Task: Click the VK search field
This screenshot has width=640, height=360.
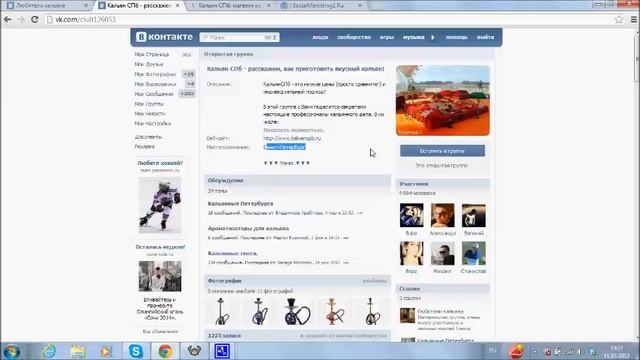Action: [239, 37]
